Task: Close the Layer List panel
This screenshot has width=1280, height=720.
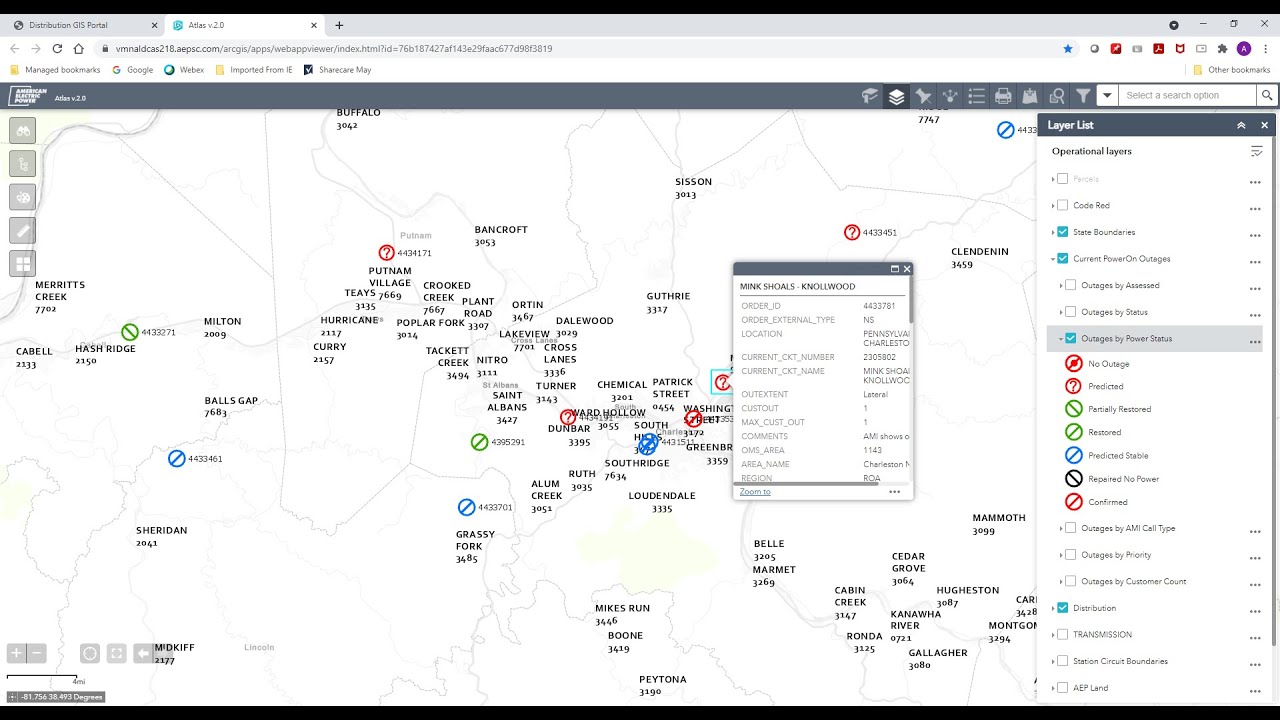Action: point(1264,125)
